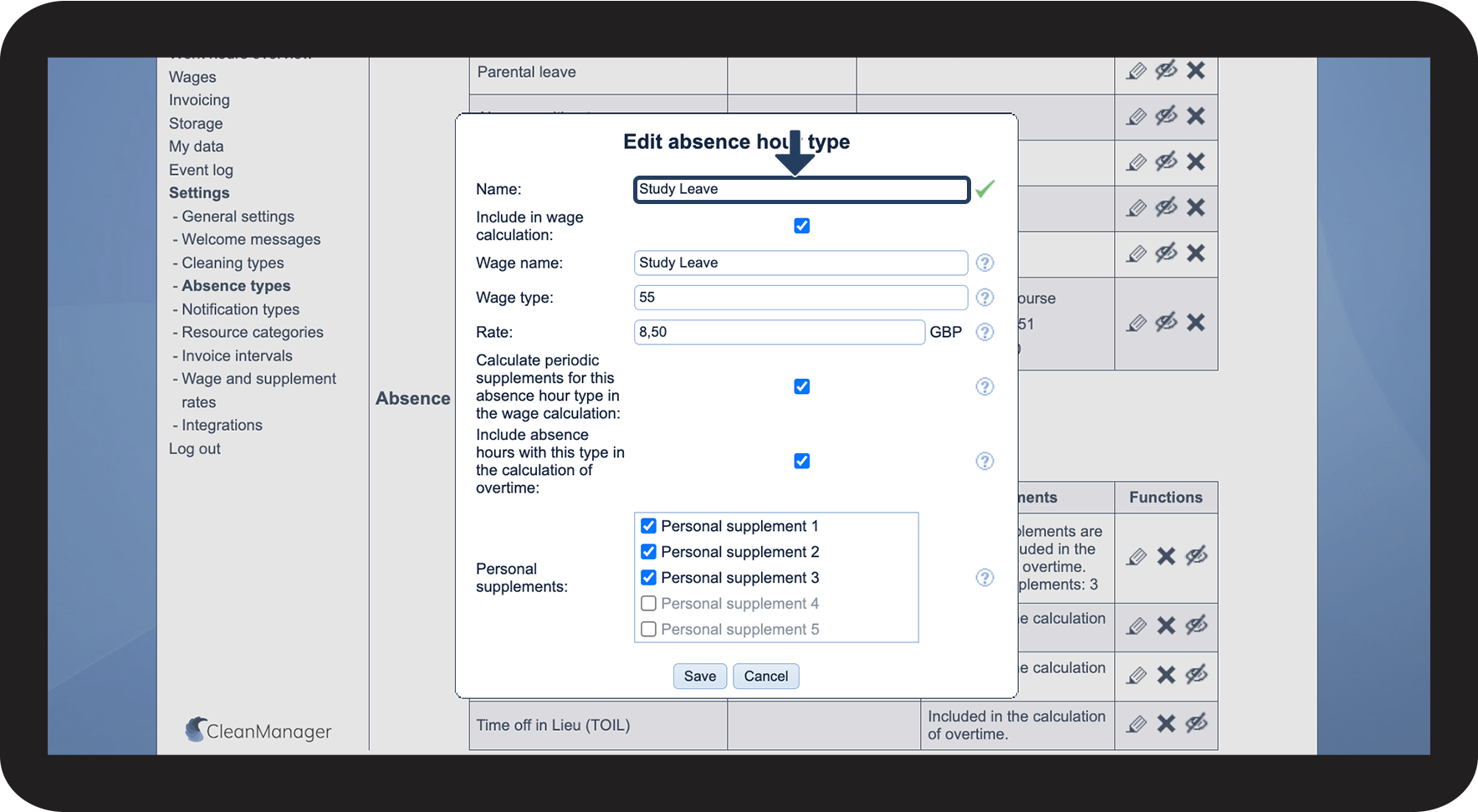Image resolution: width=1478 pixels, height=812 pixels.
Task: Enable Personal supplement 4 checkbox
Action: tap(648, 604)
